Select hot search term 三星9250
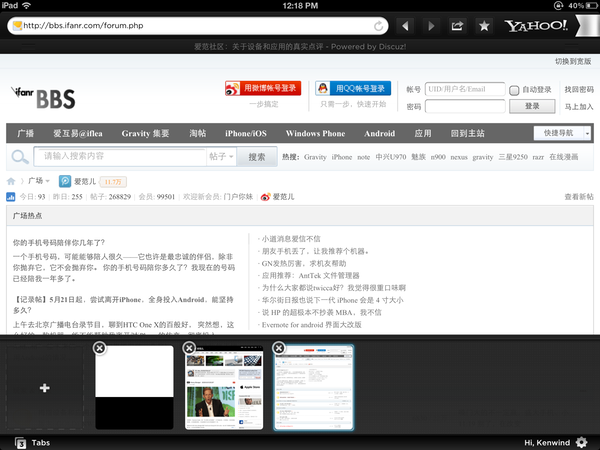The height and width of the screenshot is (450, 600). [x=513, y=157]
